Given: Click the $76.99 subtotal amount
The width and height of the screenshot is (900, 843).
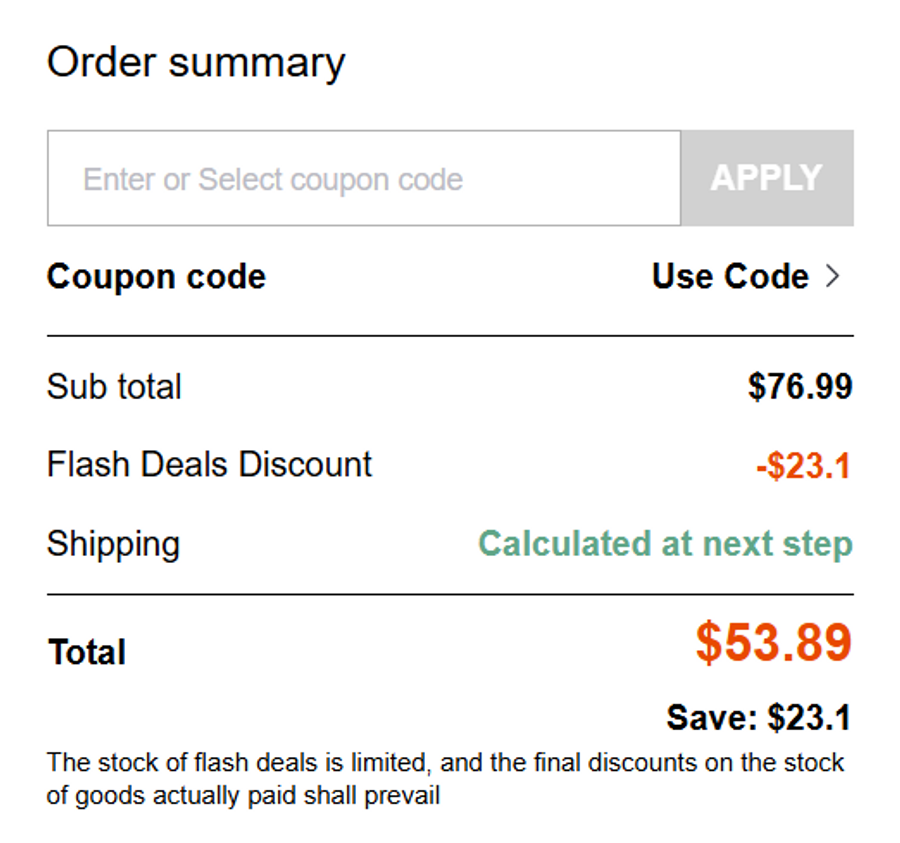Looking at the screenshot, I should (x=800, y=386).
